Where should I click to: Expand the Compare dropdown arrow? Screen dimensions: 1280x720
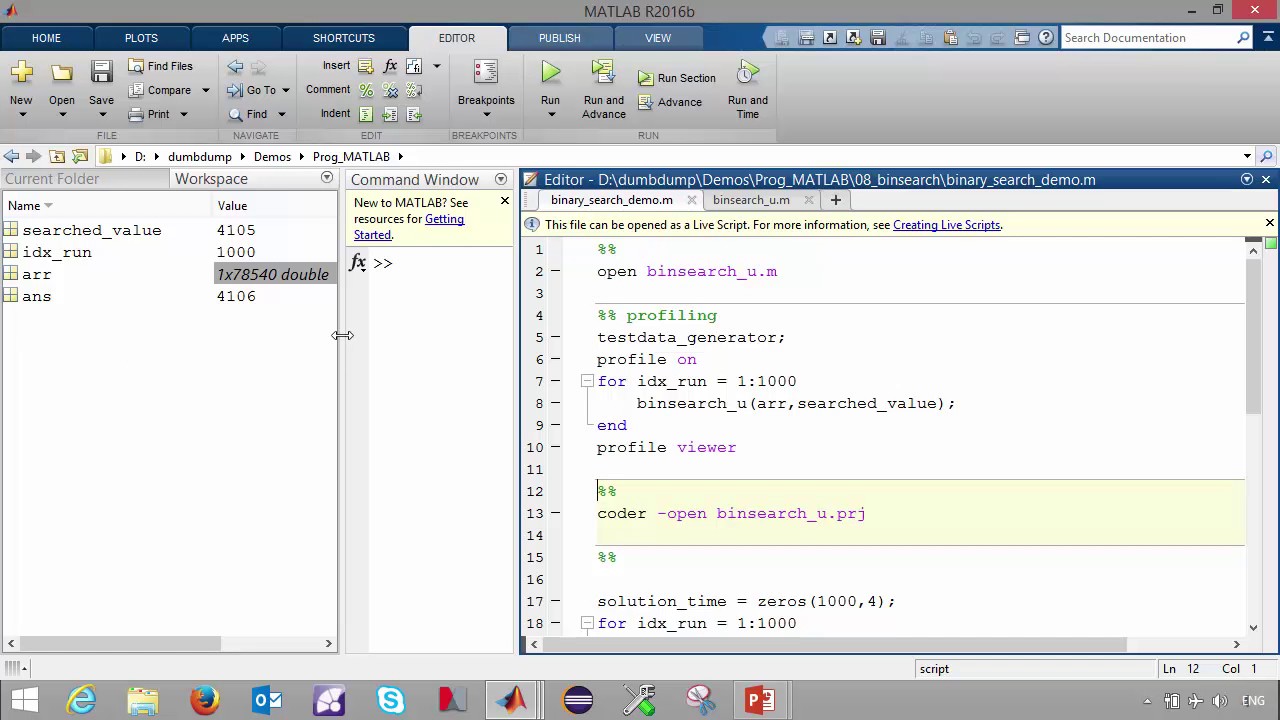(205, 90)
